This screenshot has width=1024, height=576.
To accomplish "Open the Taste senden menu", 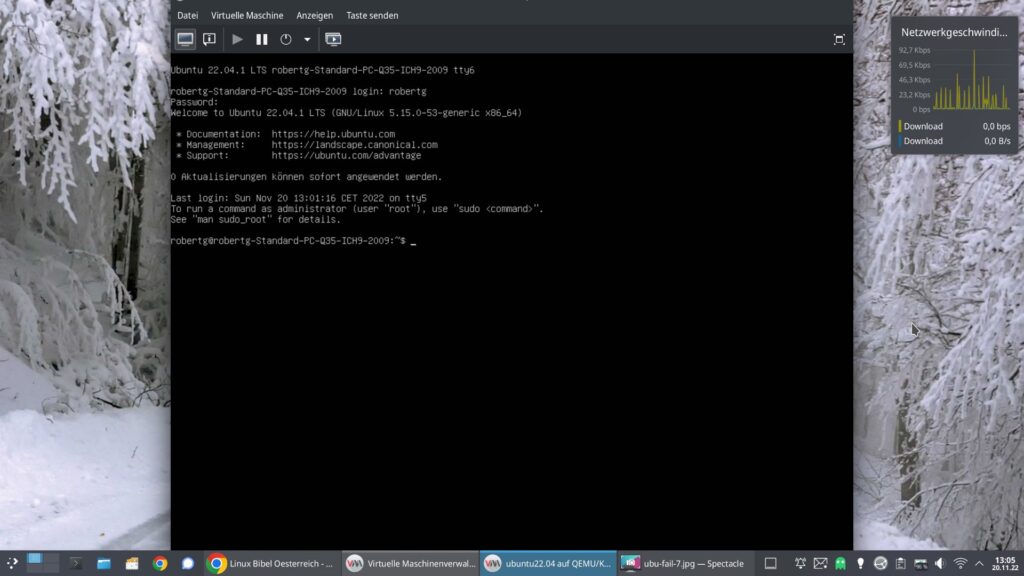I will pos(372,15).
